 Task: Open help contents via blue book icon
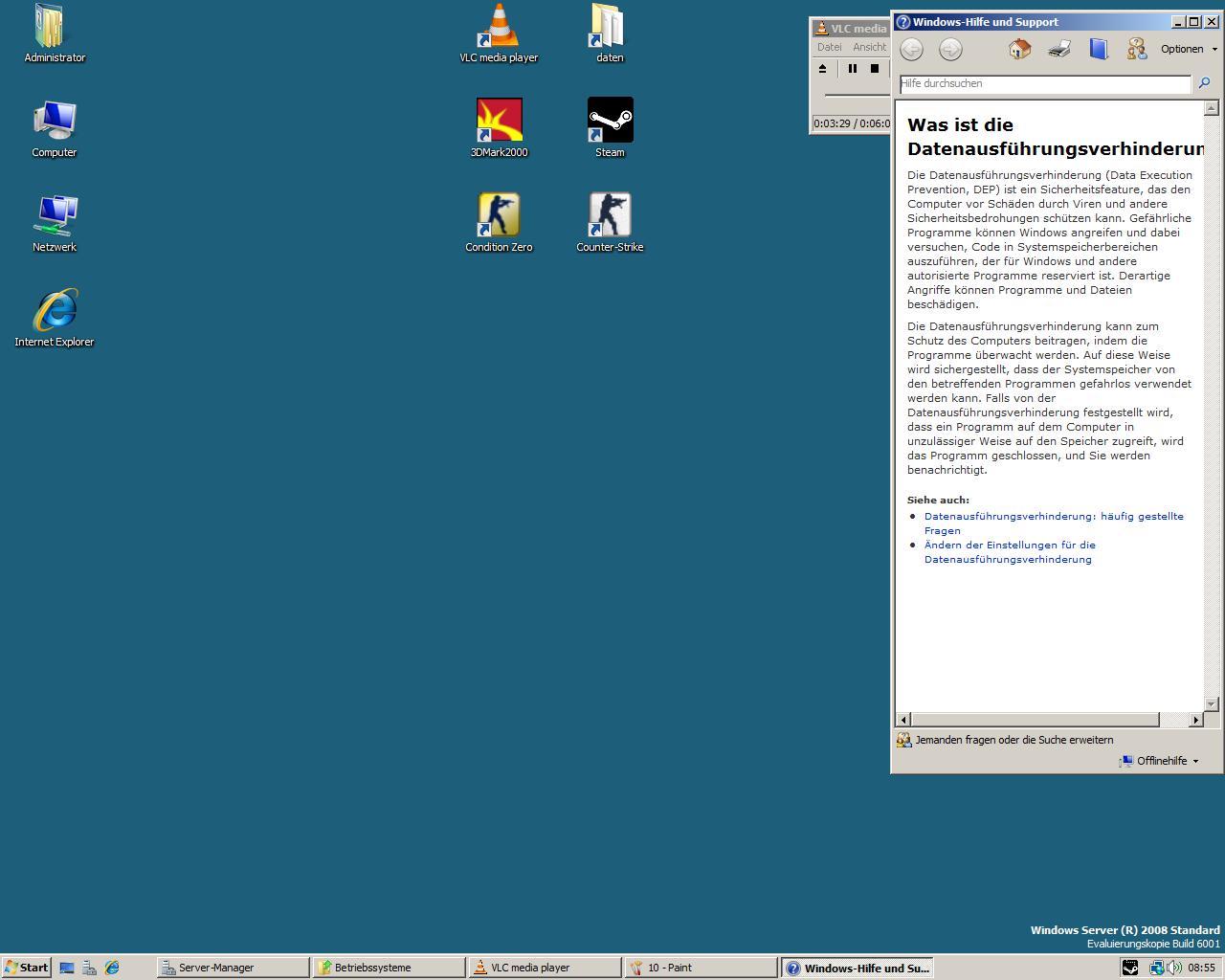pyautogui.click(x=1099, y=49)
